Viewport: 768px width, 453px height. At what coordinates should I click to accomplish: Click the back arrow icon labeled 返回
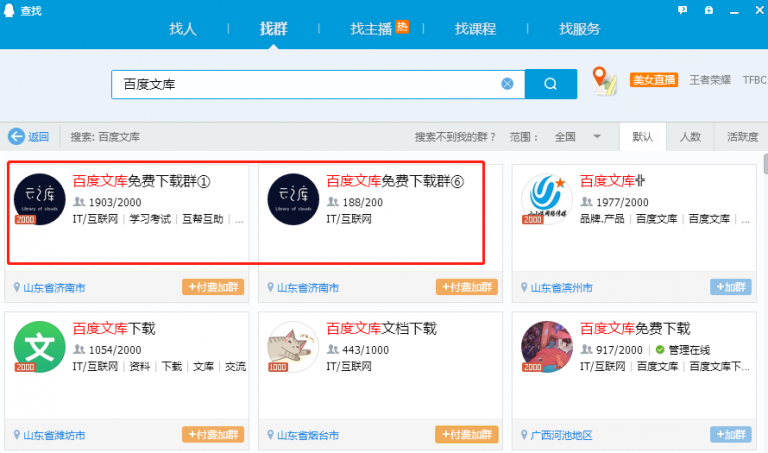pos(16,137)
